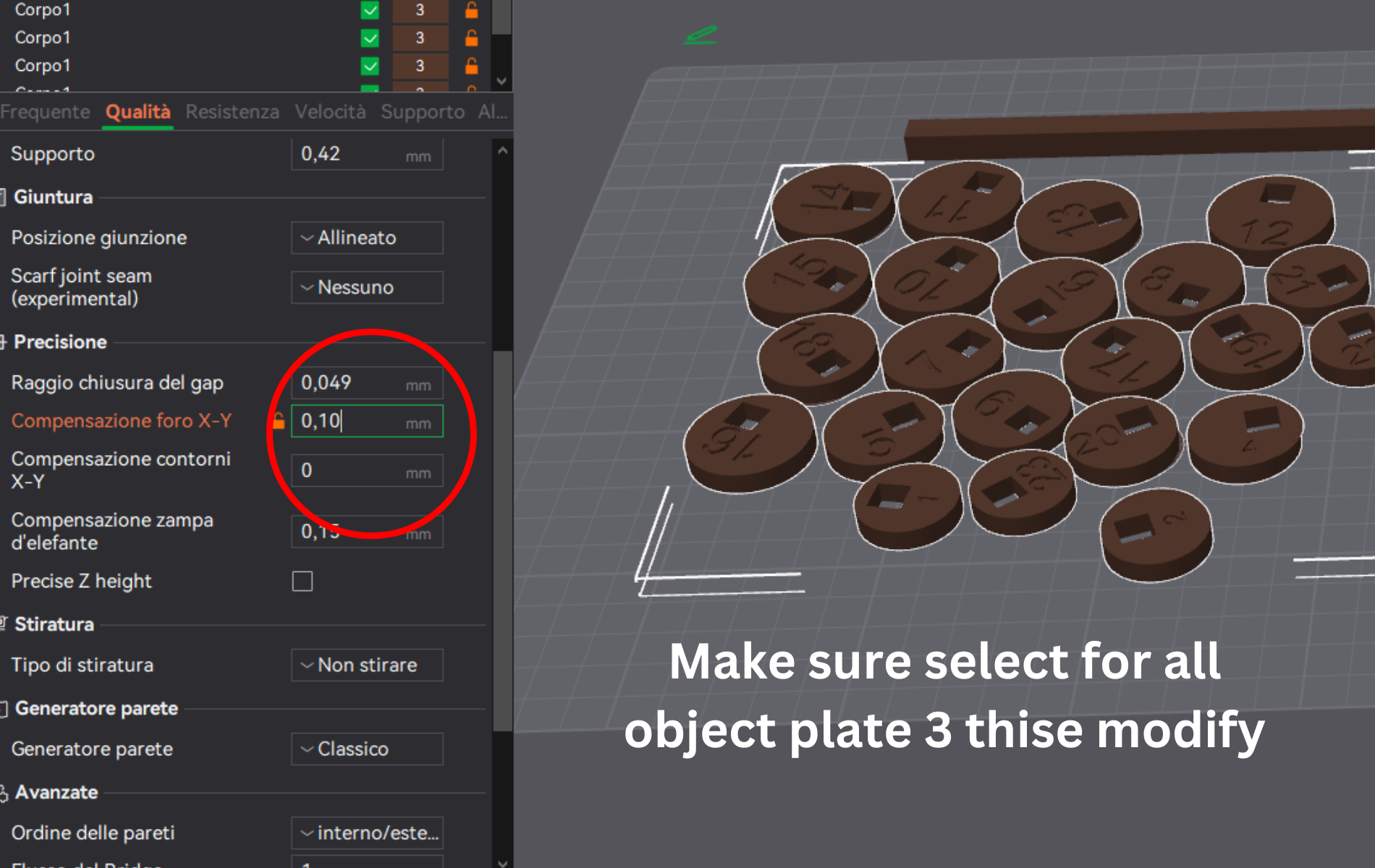
Task: Click the settings panel vertical scrollbar thumb
Action: click(x=502, y=540)
